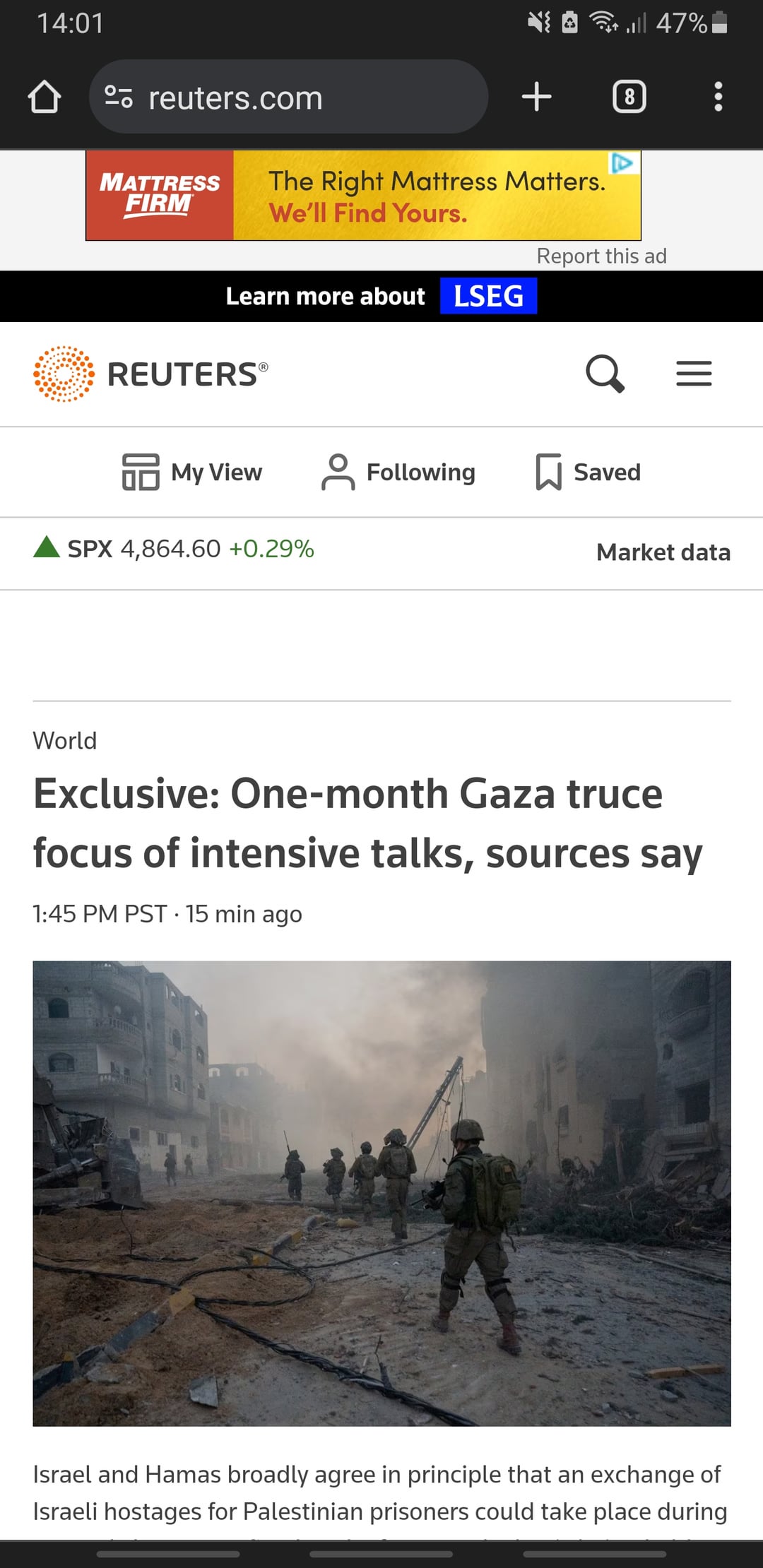The height and width of the screenshot is (1568, 763).
Task: Open the tab switcher showing 8 tabs
Action: click(x=629, y=97)
